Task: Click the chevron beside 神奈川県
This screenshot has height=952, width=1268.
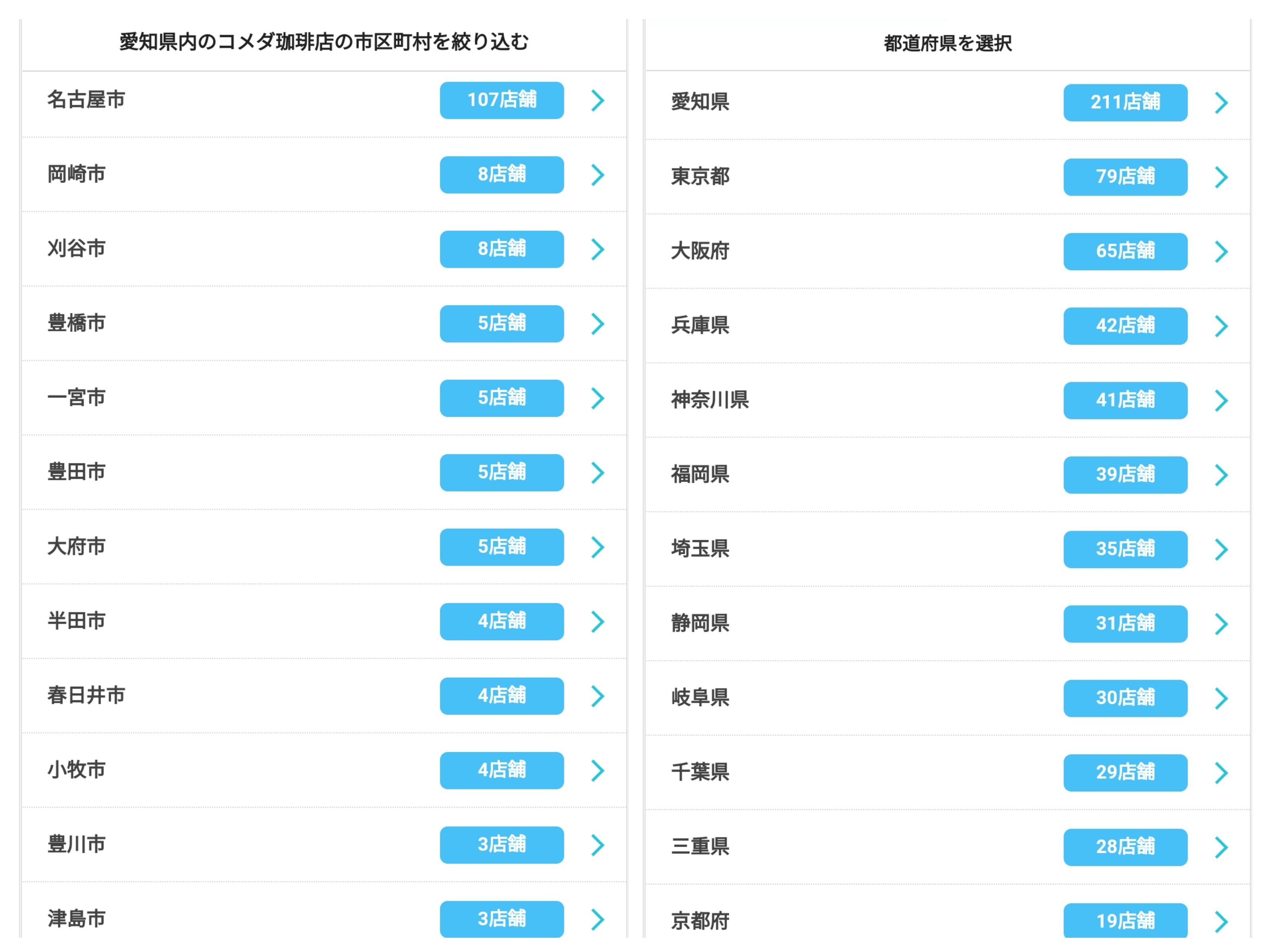Action: click(x=1221, y=401)
